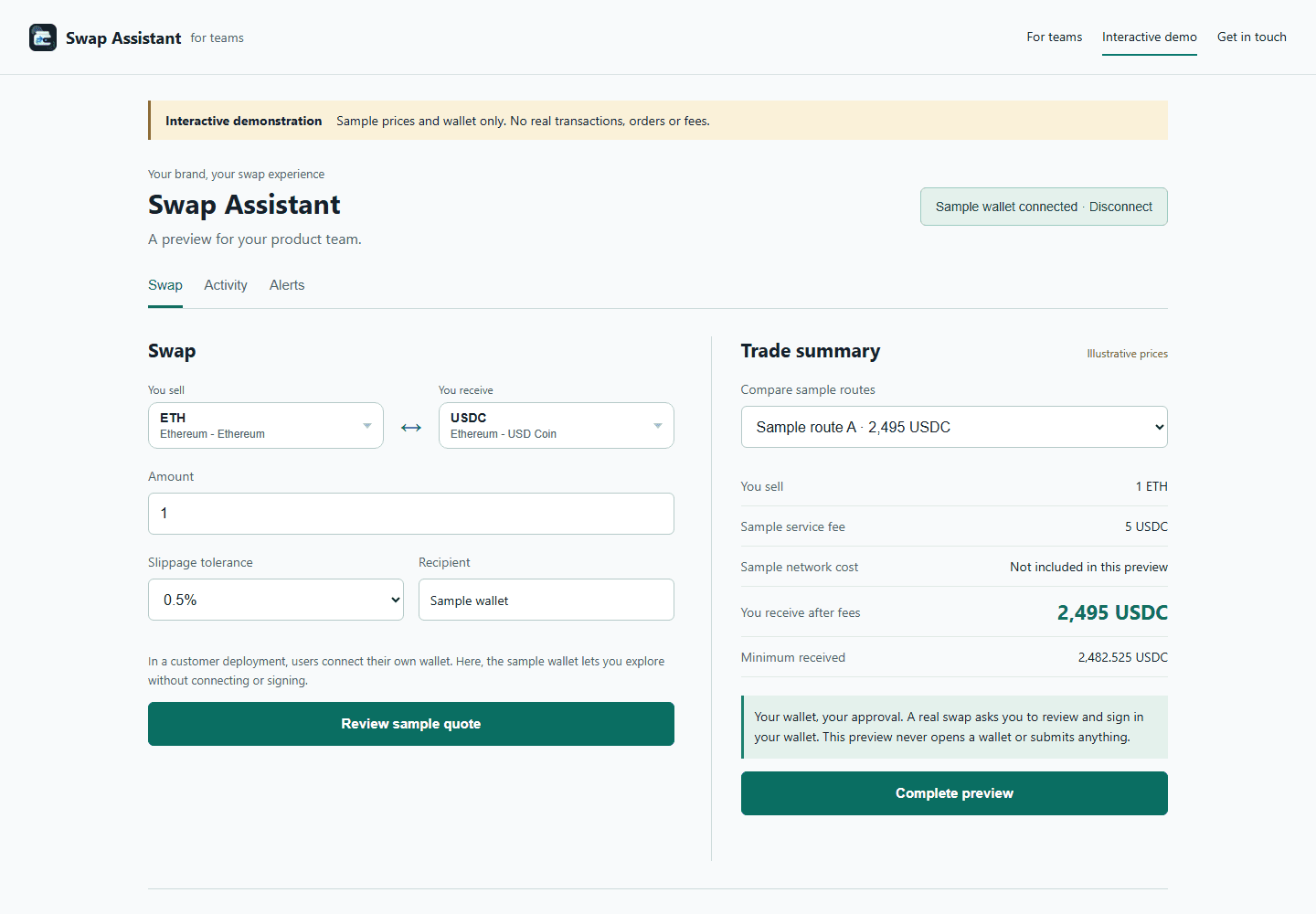Go to Get in touch page
Screen dimensions: 1316x914
1252,37
